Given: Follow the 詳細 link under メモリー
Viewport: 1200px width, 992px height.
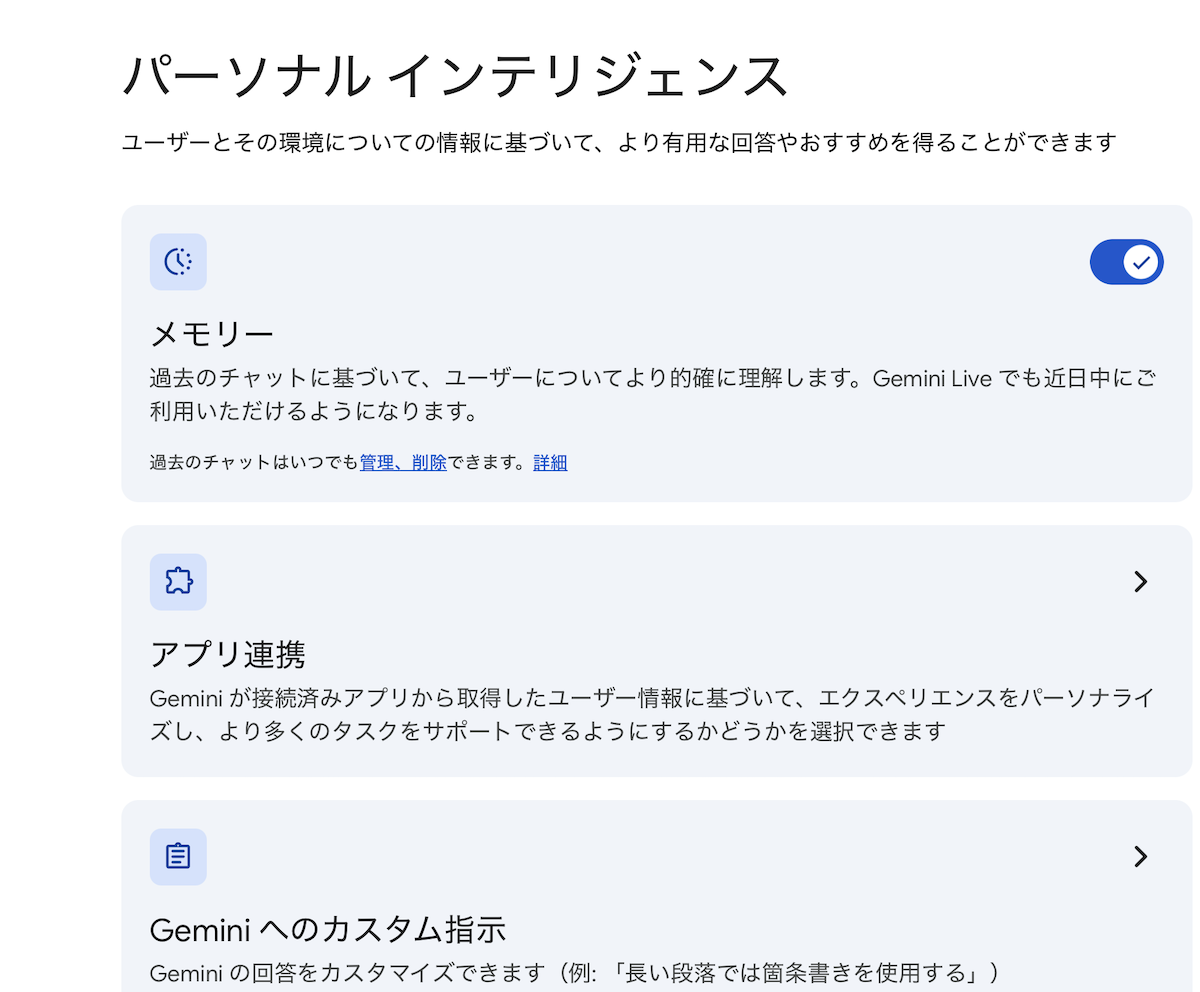Looking at the screenshot, I should coord(550,463).
